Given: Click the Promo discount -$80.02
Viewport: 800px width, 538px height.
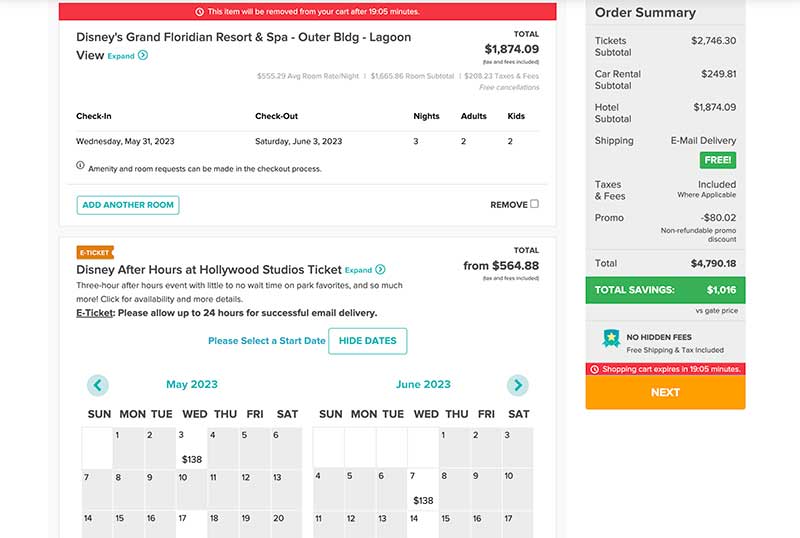Looking at the screenshot, I should pyautogui.click(x=718, y=217).
